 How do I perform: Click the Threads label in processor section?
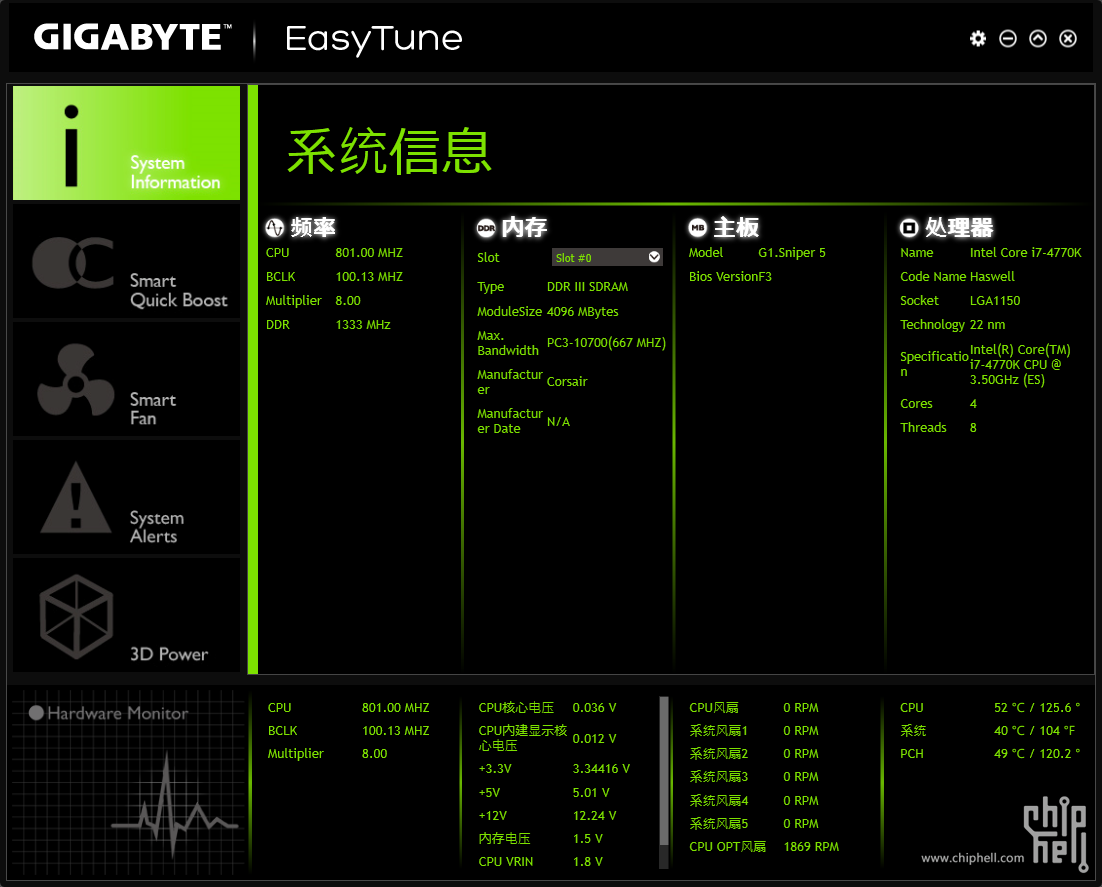pyautogui.click(x=923, y=427)
